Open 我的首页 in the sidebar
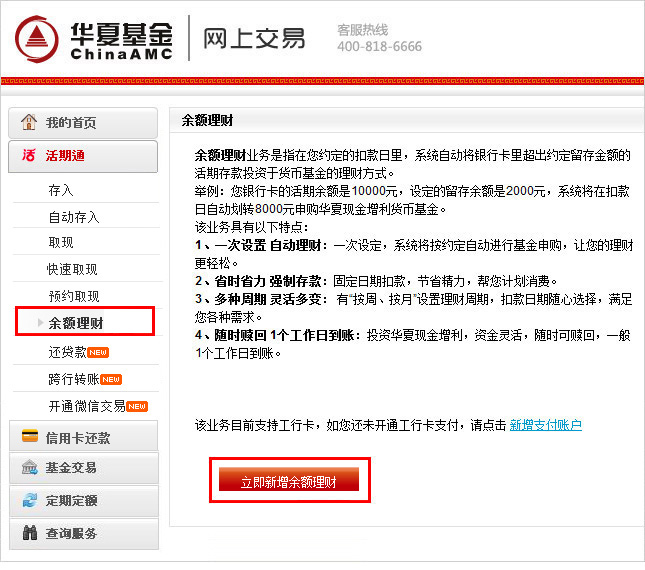 click(x=83, y=123)
